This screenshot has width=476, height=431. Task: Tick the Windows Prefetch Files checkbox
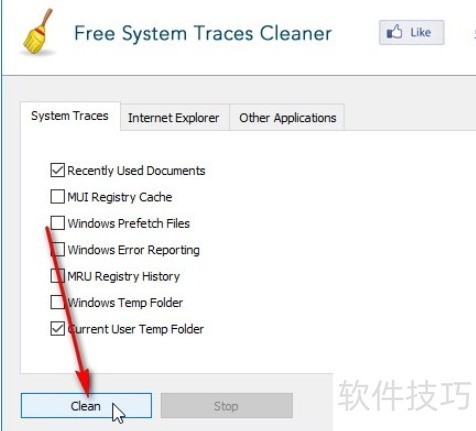pos(57,223)
